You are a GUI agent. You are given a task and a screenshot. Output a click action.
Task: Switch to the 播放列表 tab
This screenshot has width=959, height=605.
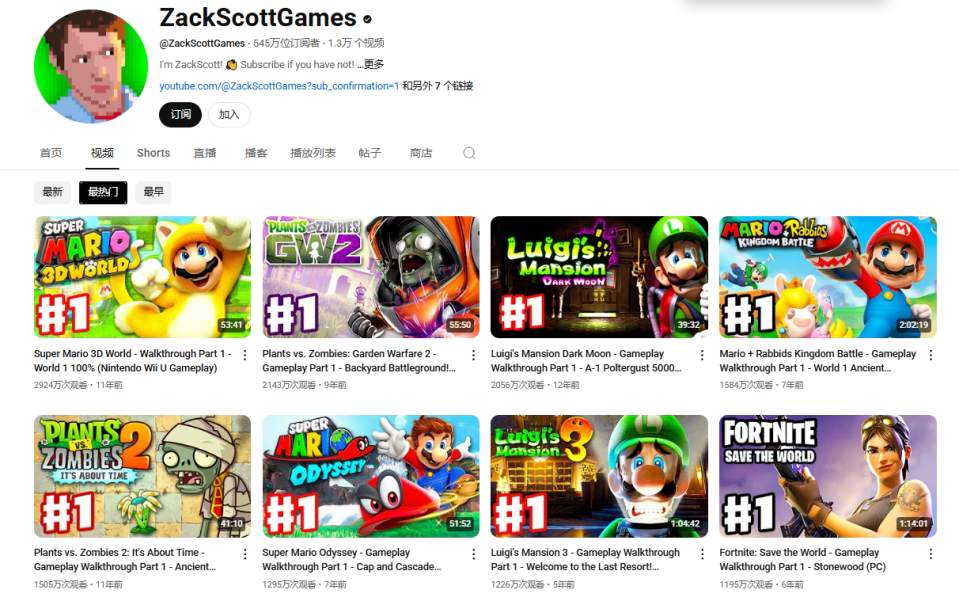(x=312, y=153)
